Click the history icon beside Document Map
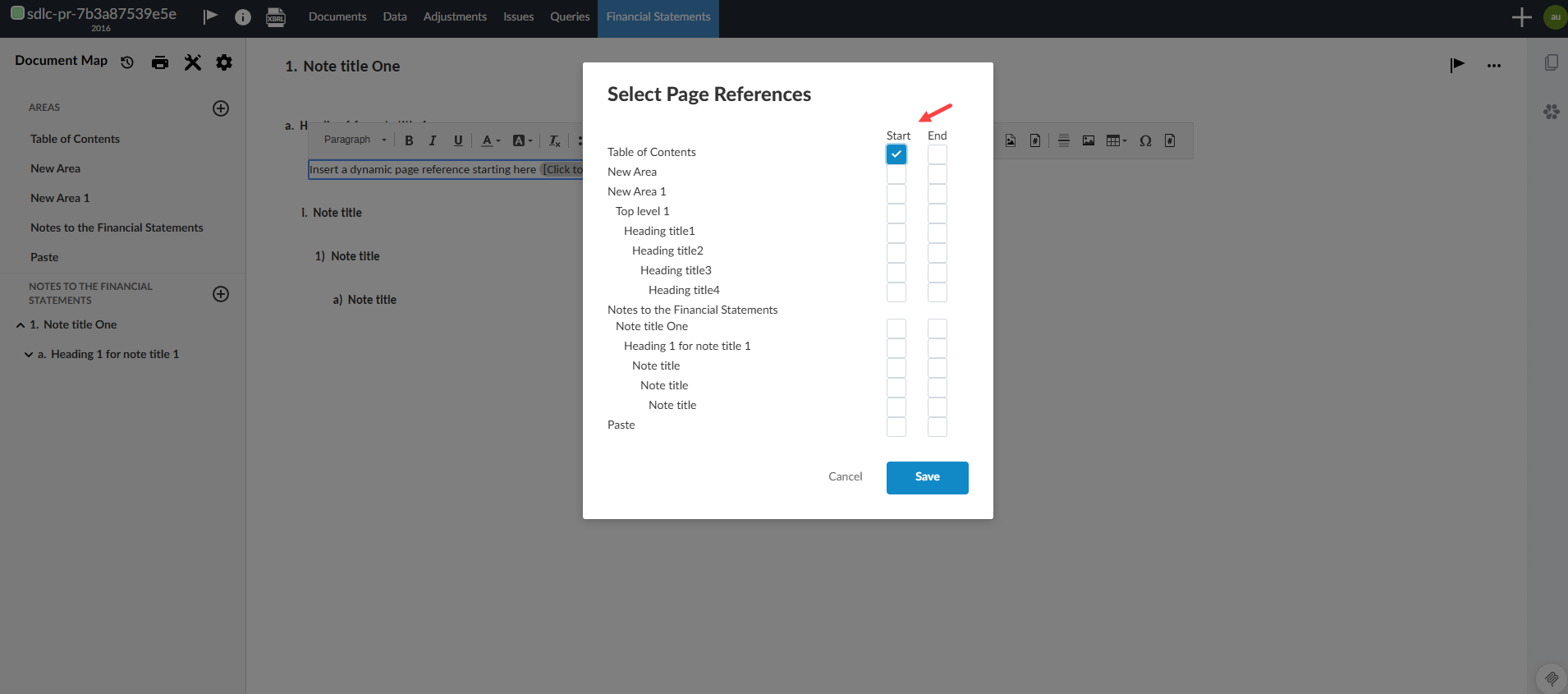The width and height of the screenshot is (1568, 694). pyautogui.click(x=127, y=62)
